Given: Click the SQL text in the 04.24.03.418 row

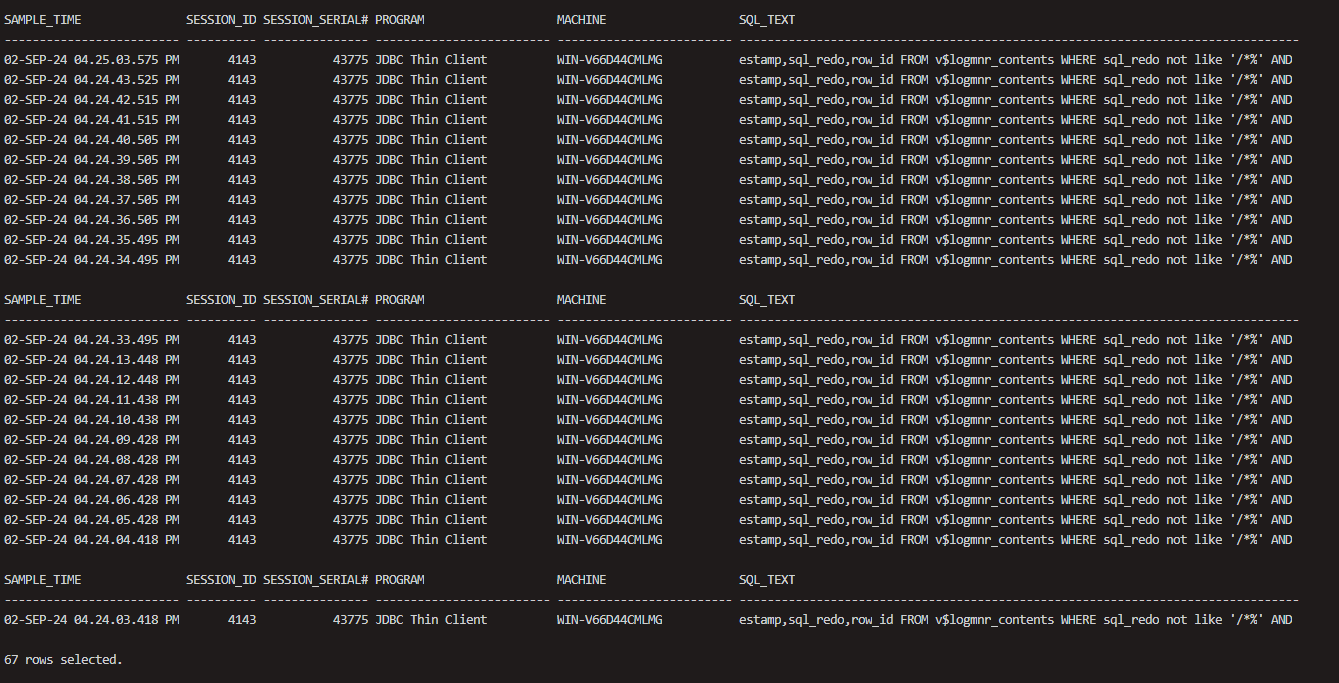Looking at the screenshot, I should click(1016, 620).
